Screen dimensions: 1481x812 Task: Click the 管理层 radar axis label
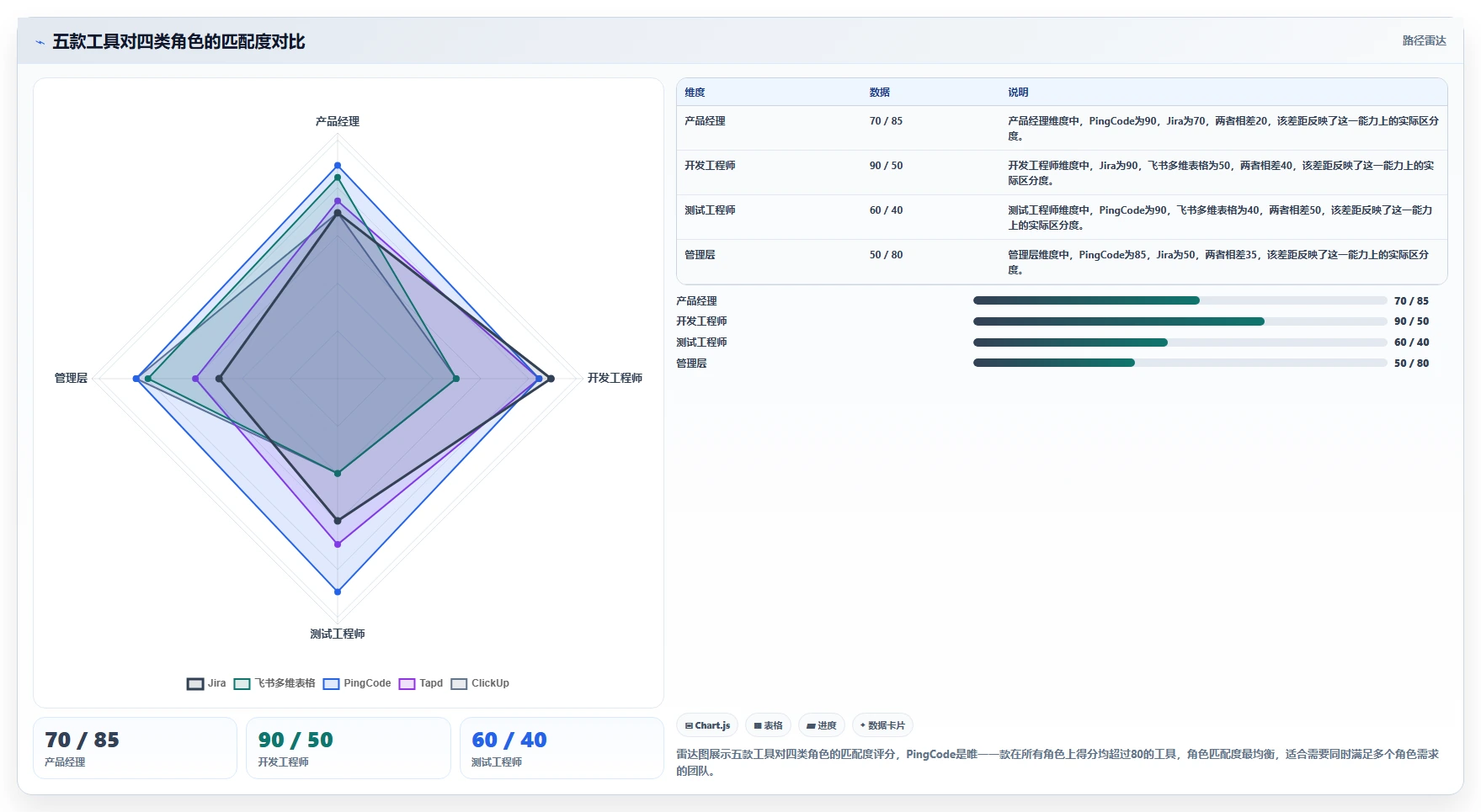[x=71, y=379]
